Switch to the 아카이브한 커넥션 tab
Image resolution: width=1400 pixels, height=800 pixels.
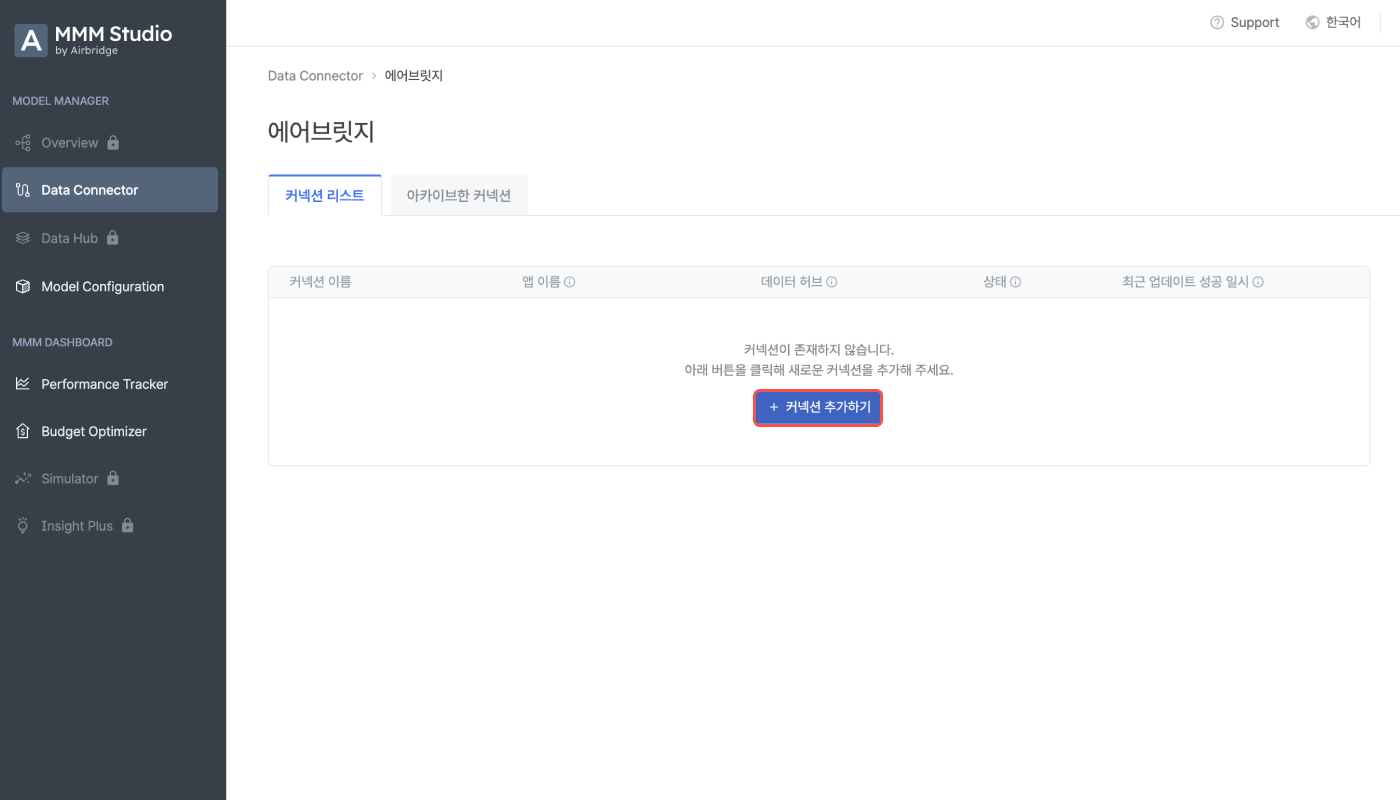point(459,196)
